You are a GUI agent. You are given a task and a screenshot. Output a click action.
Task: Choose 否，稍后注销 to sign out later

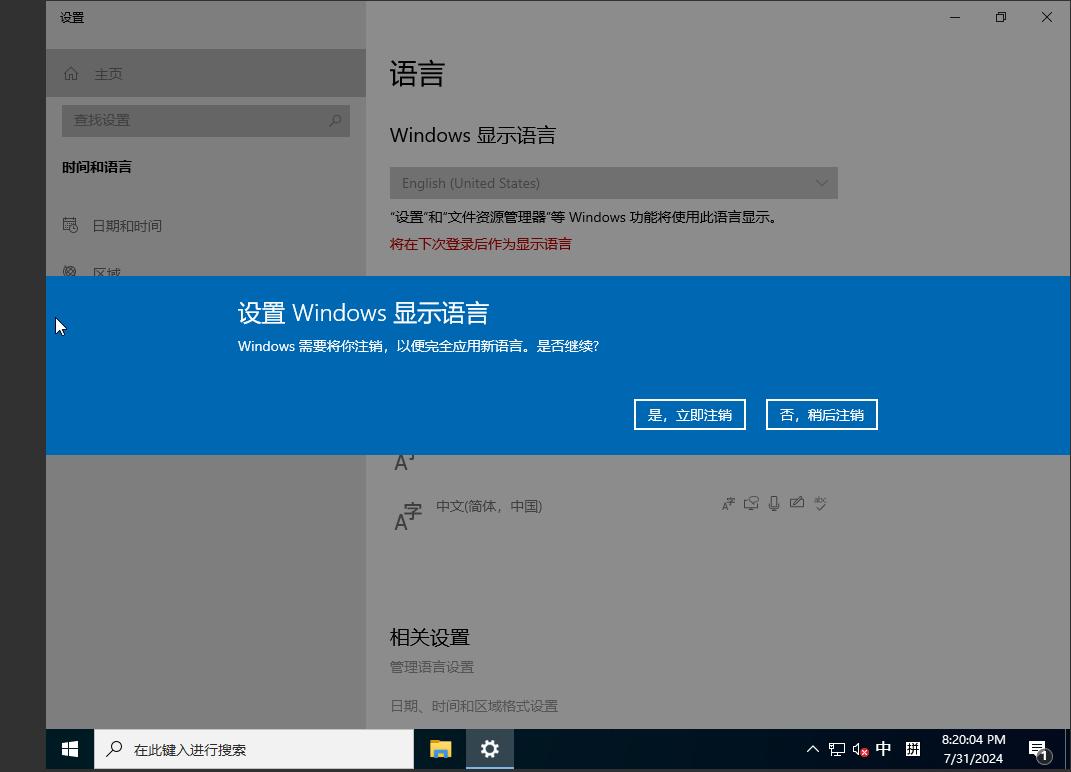[822, 415]
